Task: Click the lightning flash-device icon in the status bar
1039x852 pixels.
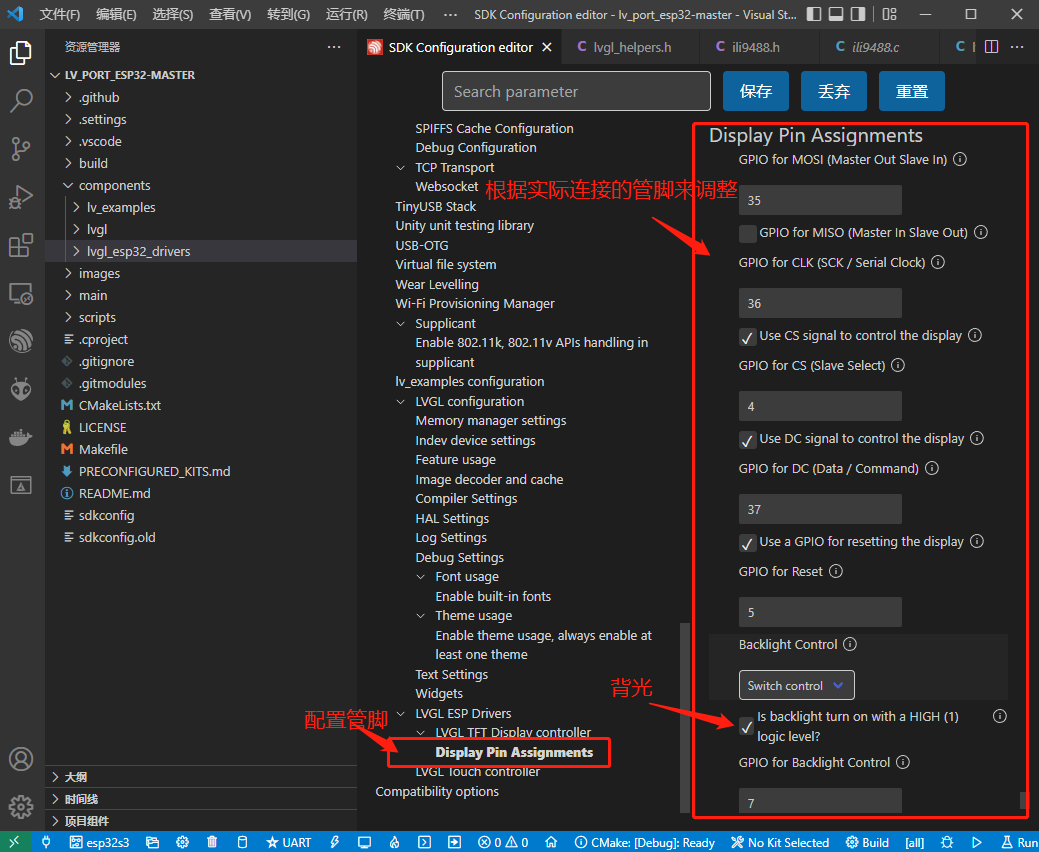Action: click(x=335, y=842)
